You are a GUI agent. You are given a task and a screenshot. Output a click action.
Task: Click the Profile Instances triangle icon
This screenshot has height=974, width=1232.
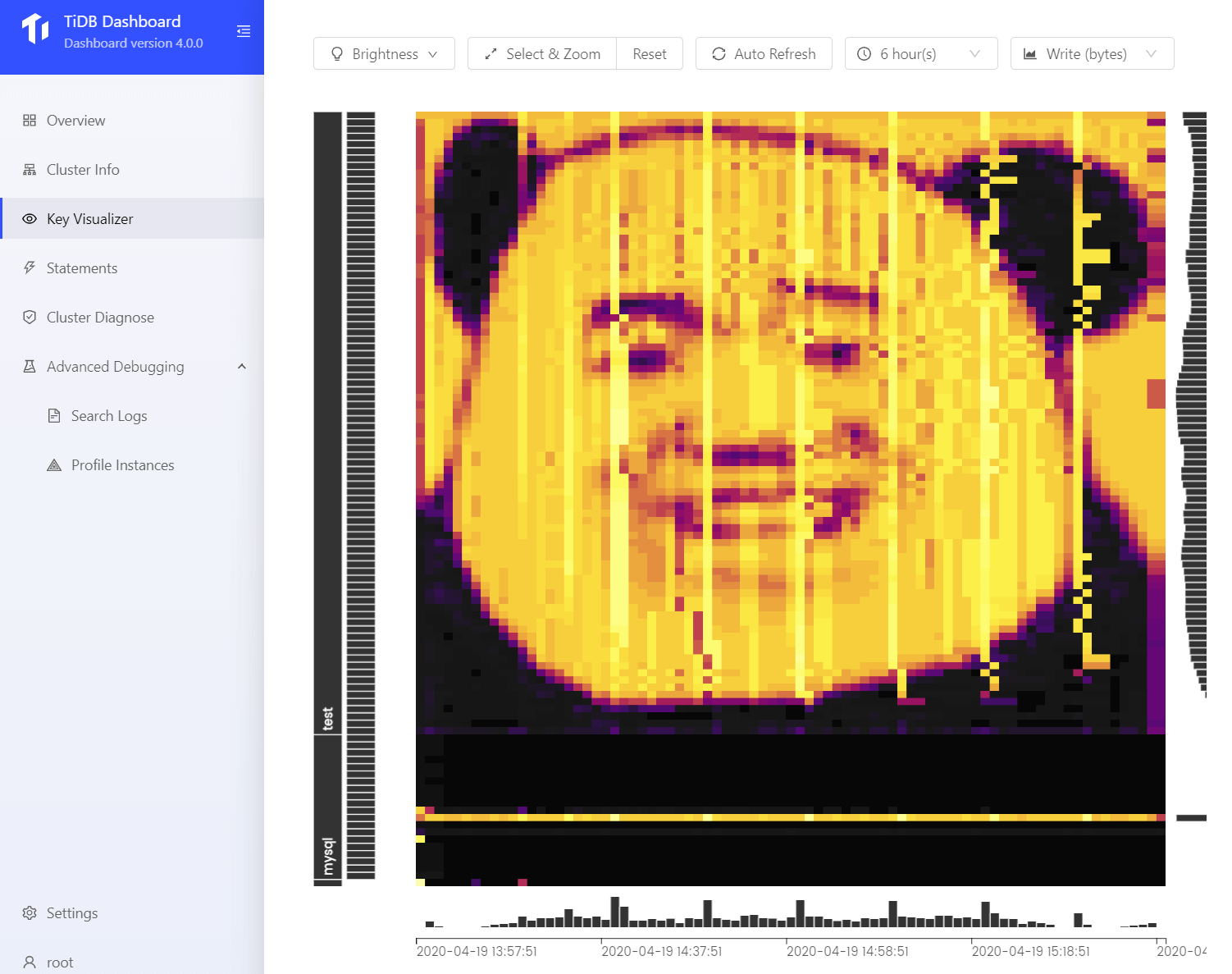[x=54, y=465]
